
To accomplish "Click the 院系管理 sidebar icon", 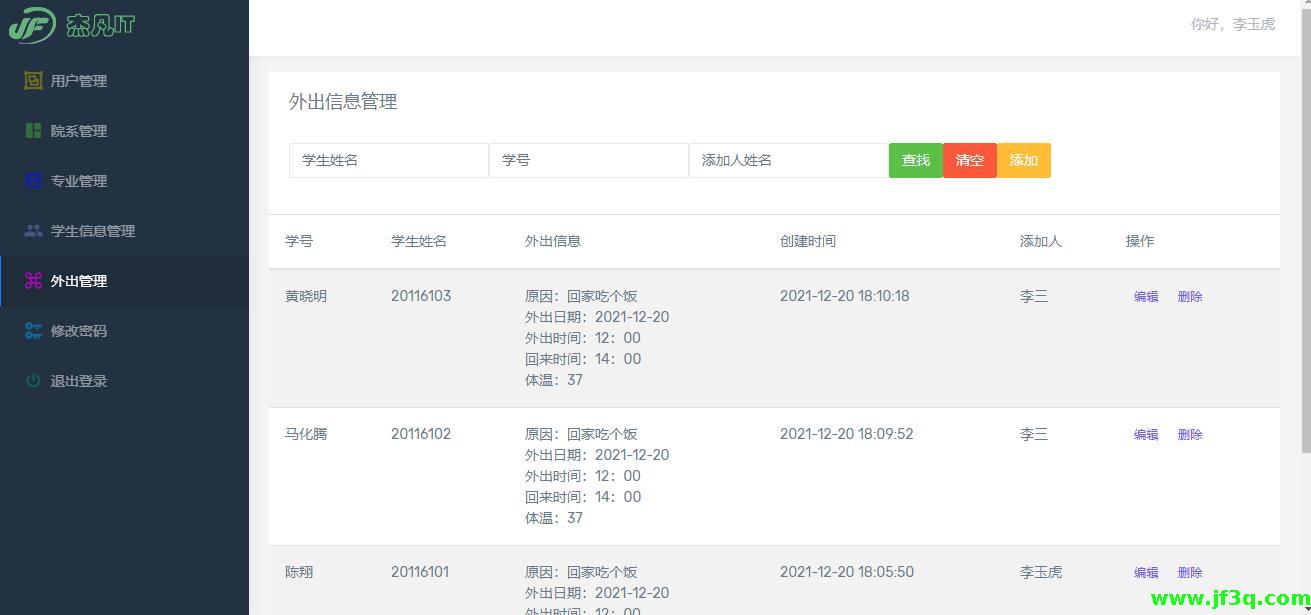I will pyautogui.click(x=33, y=131).
